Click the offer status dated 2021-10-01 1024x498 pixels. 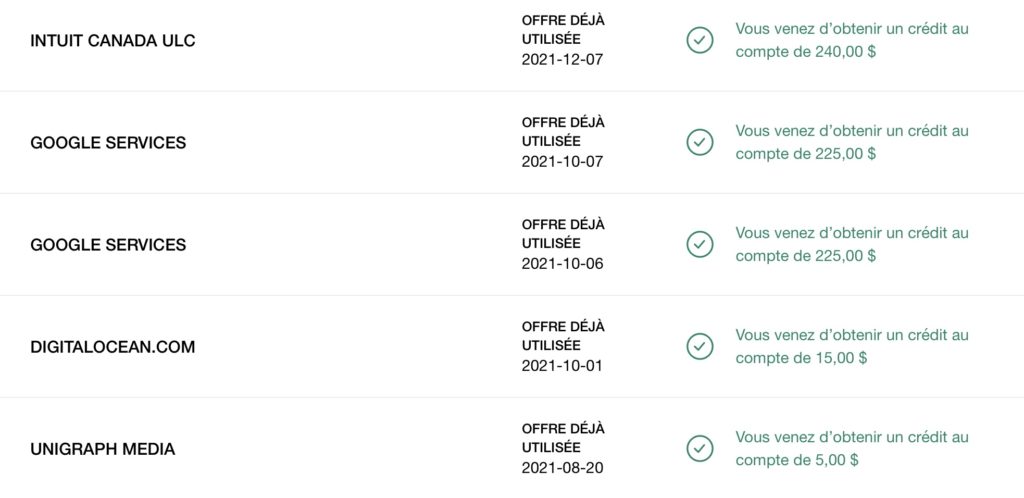563,346
